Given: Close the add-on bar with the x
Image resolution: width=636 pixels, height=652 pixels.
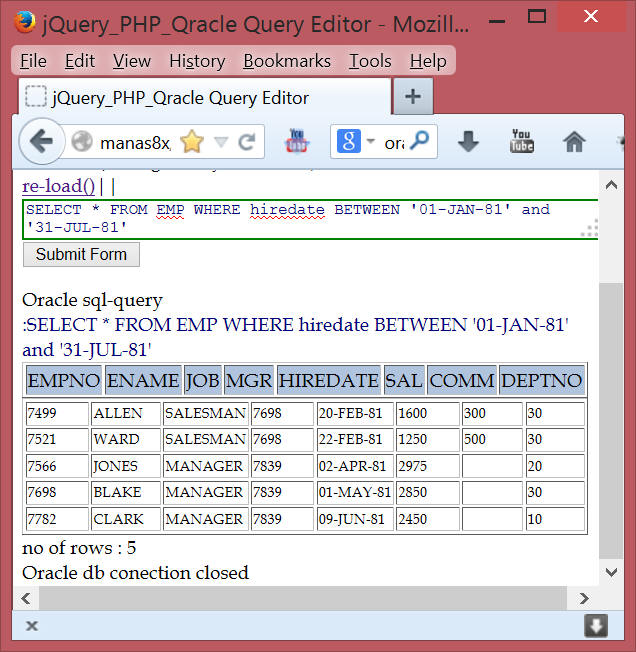Looking at the screenshot, I should coord(32,626).
